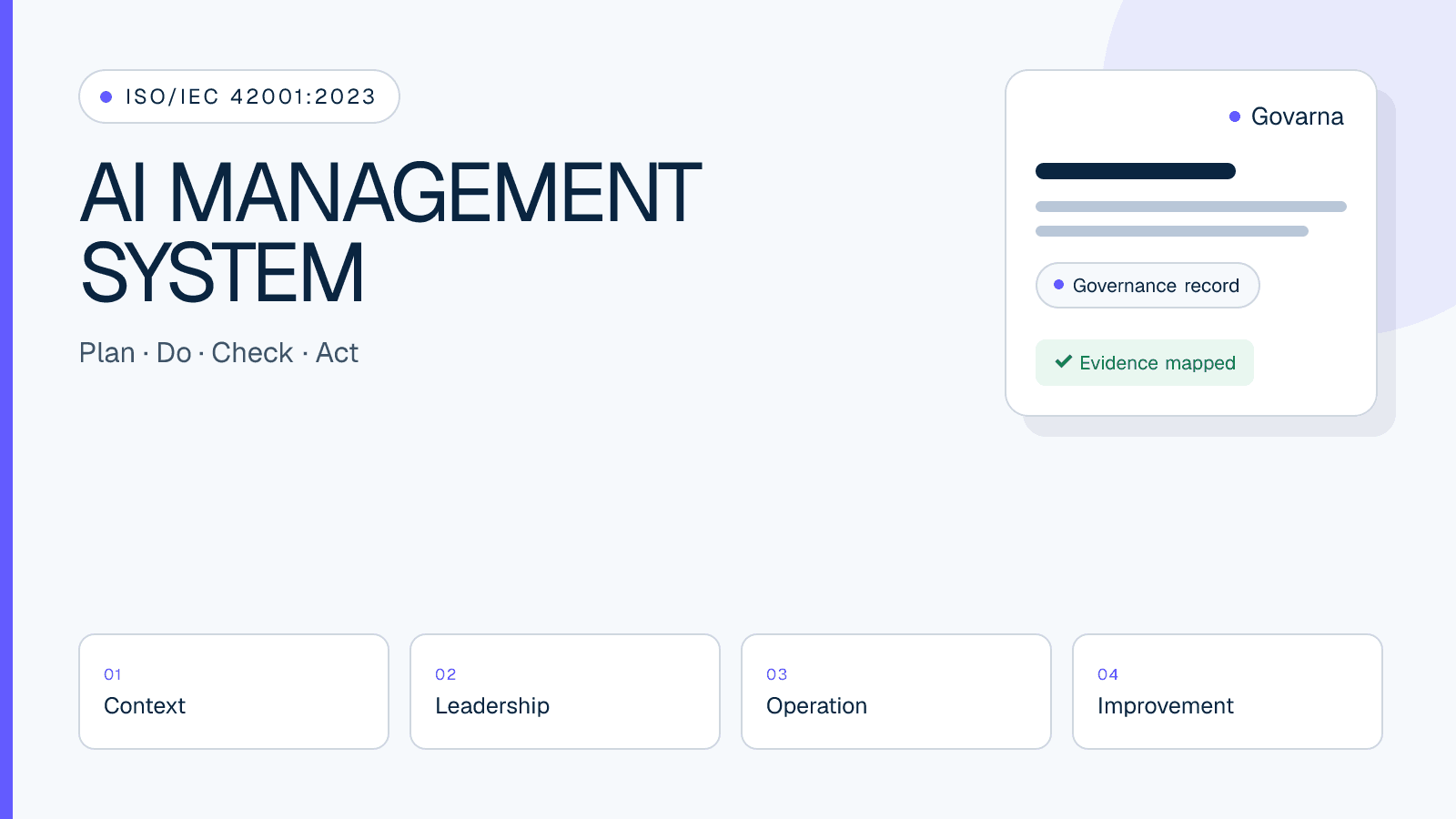
Task: Select the 04 Improvement card
Action: [x=1228, y=692]
